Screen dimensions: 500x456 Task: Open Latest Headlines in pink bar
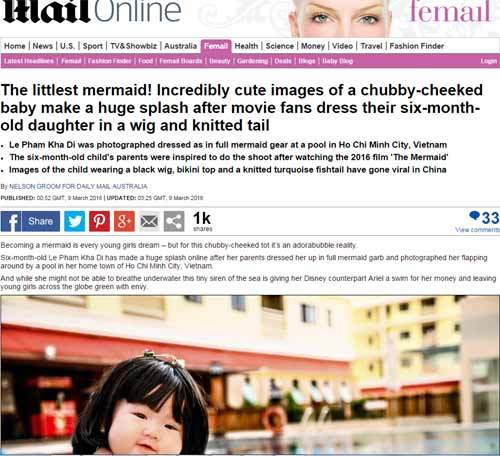tap(29, 61)
